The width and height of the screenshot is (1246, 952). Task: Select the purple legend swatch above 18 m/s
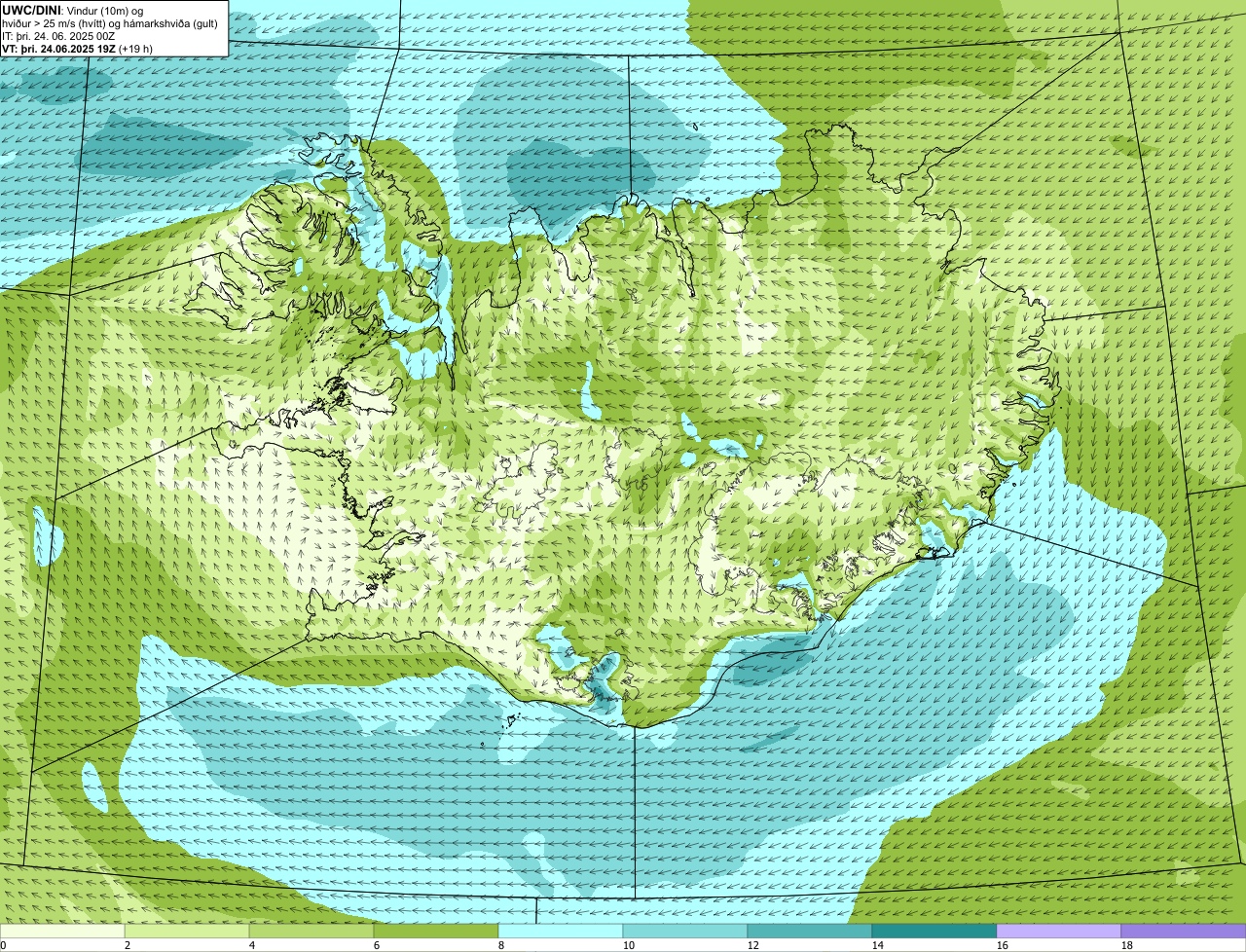(1184, 932)
